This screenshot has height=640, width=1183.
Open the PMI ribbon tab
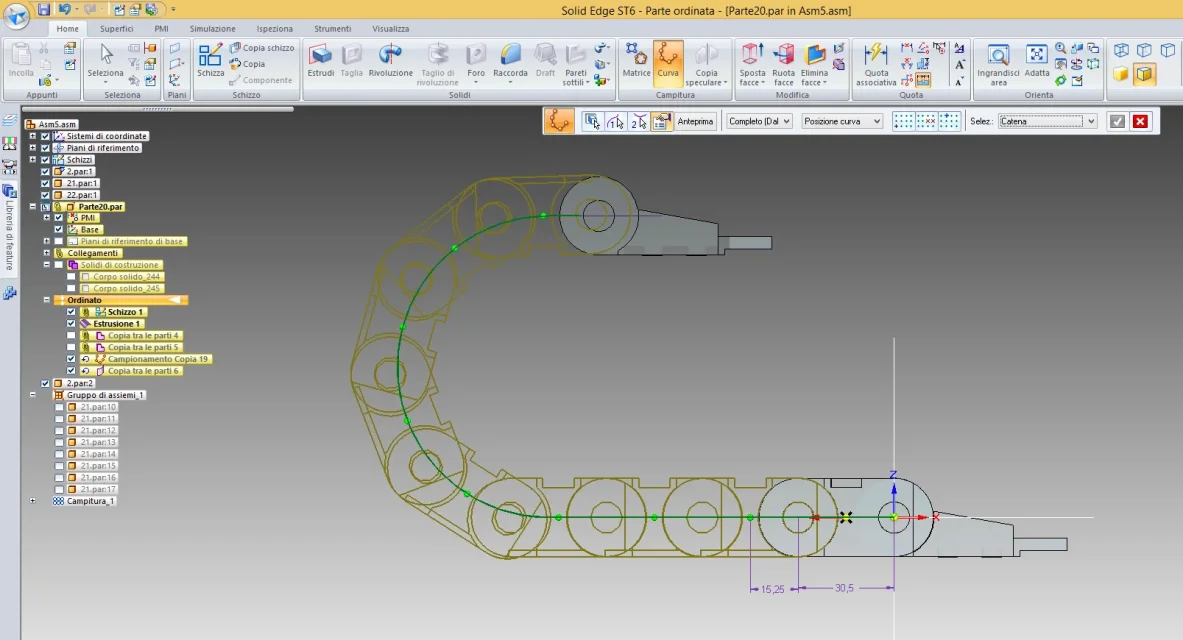click(161, 29)
